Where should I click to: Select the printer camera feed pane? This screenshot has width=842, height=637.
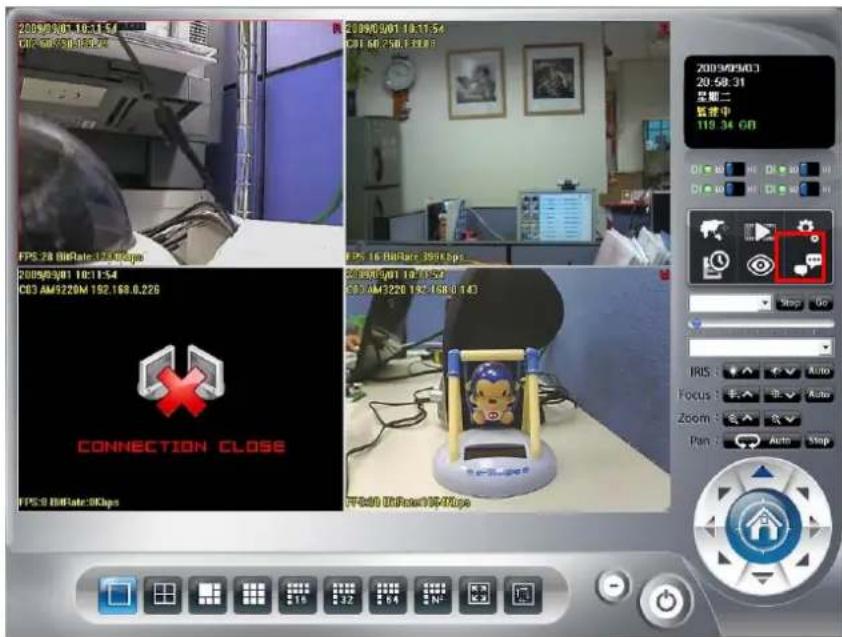[180, 143]
